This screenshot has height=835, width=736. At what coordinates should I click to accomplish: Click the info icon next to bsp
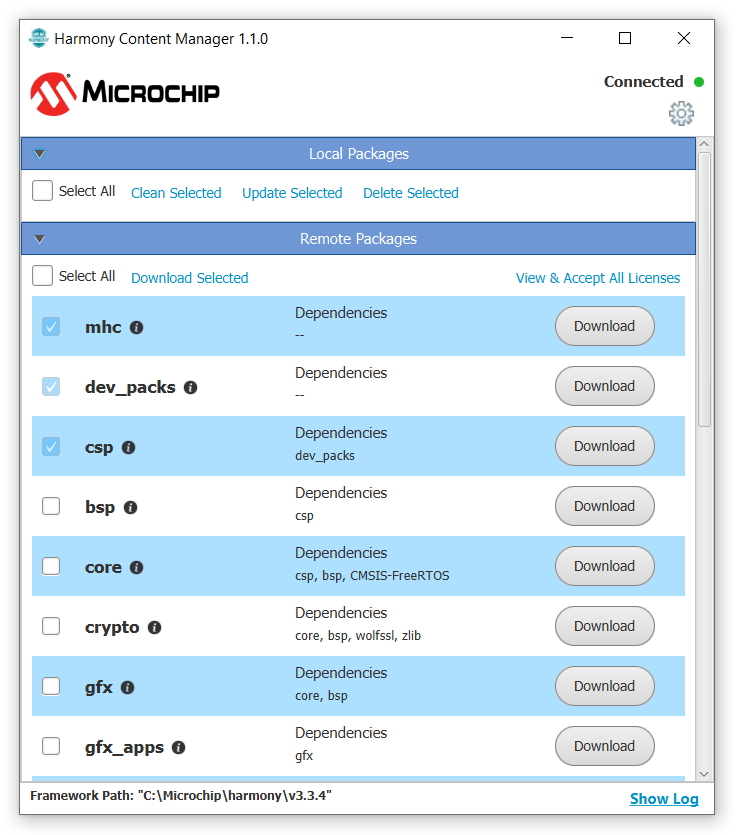click(130, 507)
